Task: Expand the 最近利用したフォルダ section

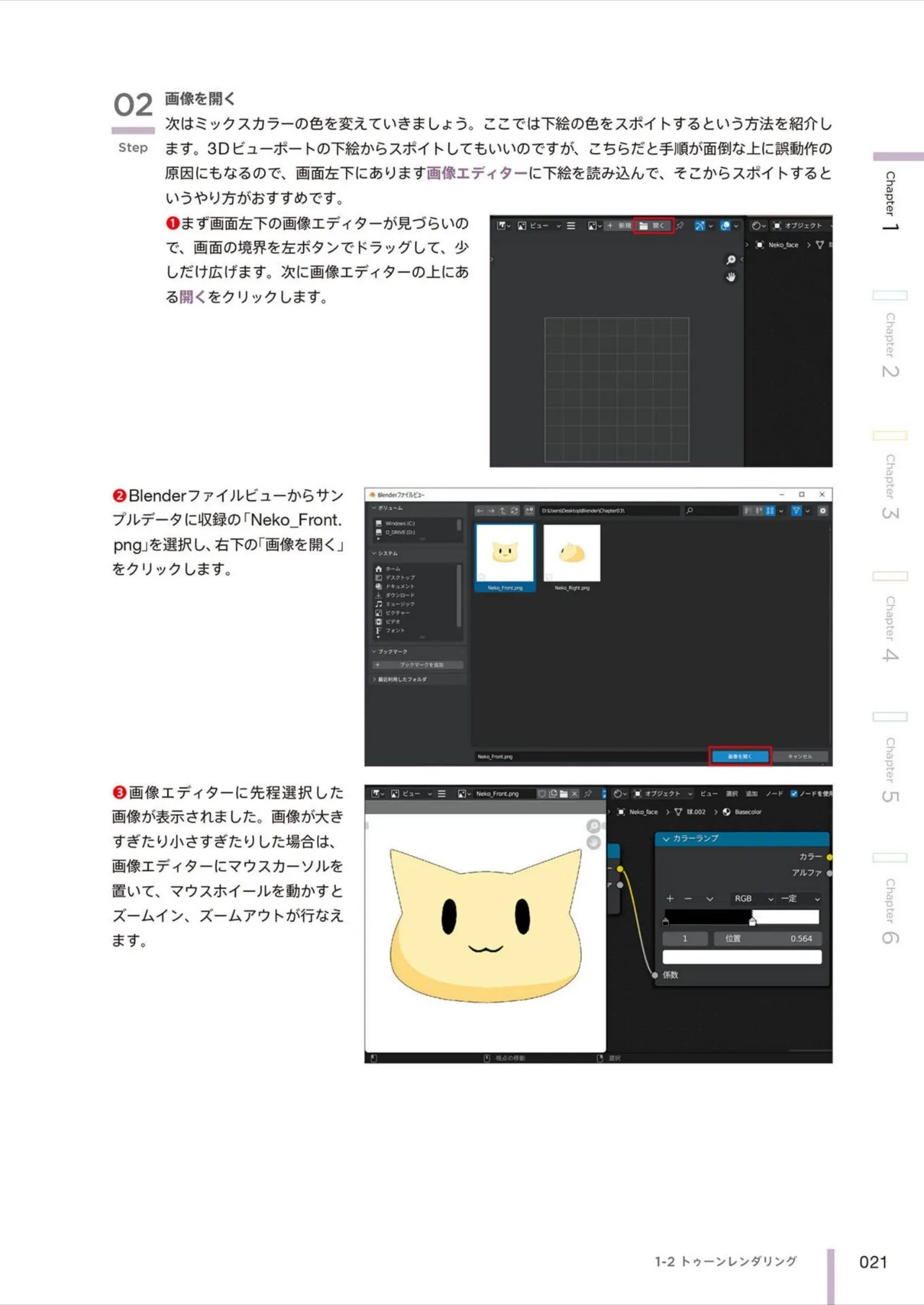Action: (400, 679)
